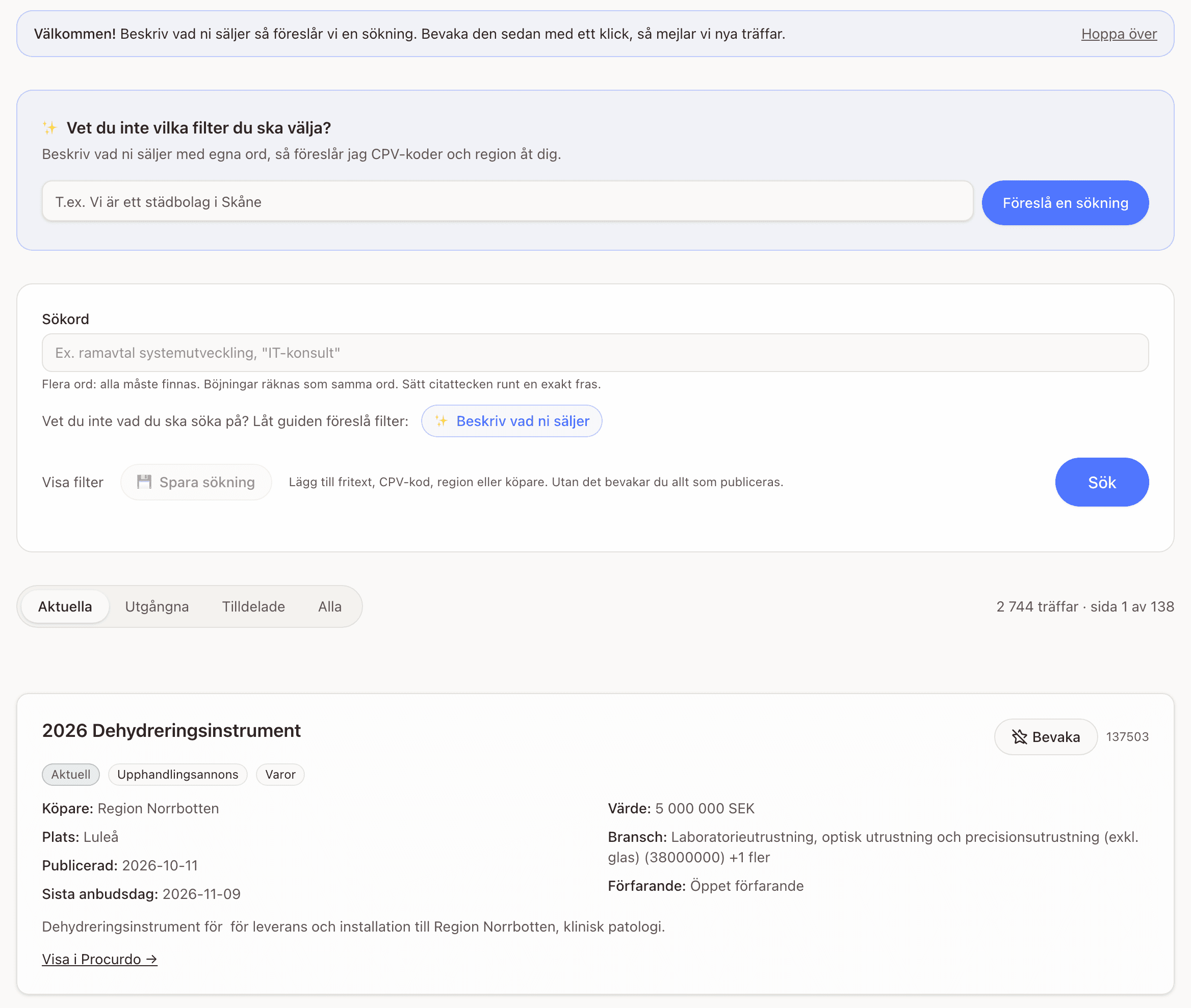Switch to the Tilldelade tab
Viewport: 1191px width, 1008px height.
(x=253, y=606)
